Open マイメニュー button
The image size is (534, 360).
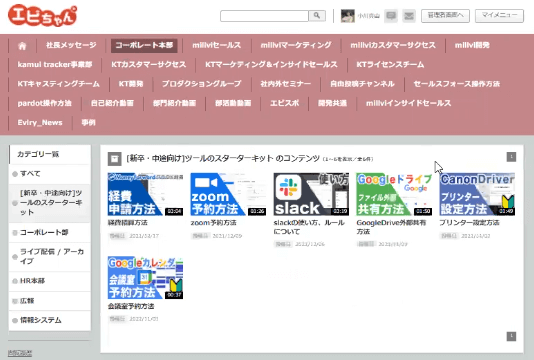click(x=499, y=16)
